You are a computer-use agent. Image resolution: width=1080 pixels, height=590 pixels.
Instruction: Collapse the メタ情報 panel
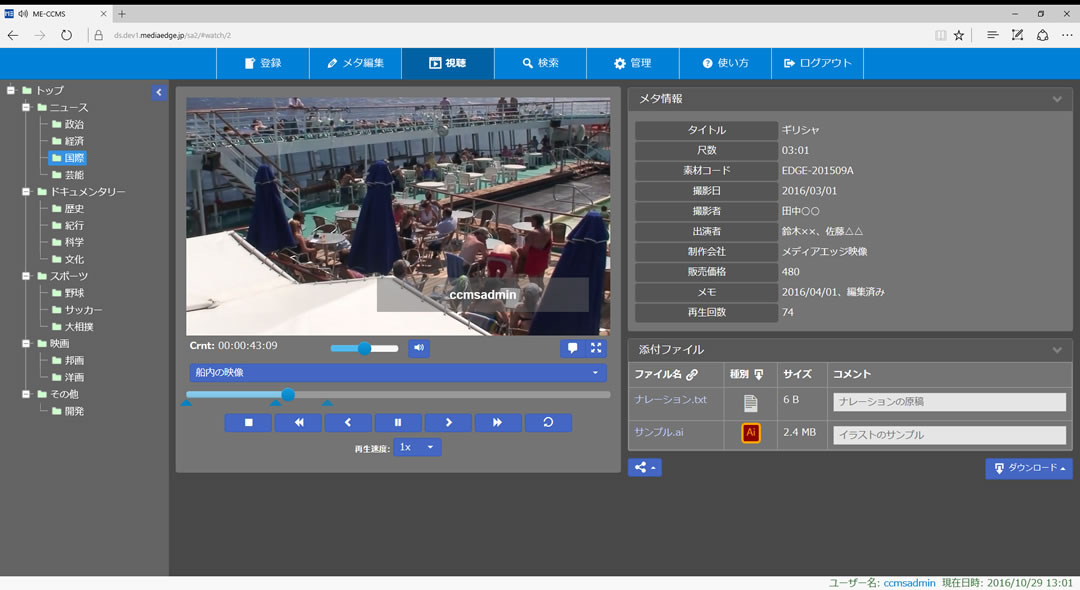1057,100
